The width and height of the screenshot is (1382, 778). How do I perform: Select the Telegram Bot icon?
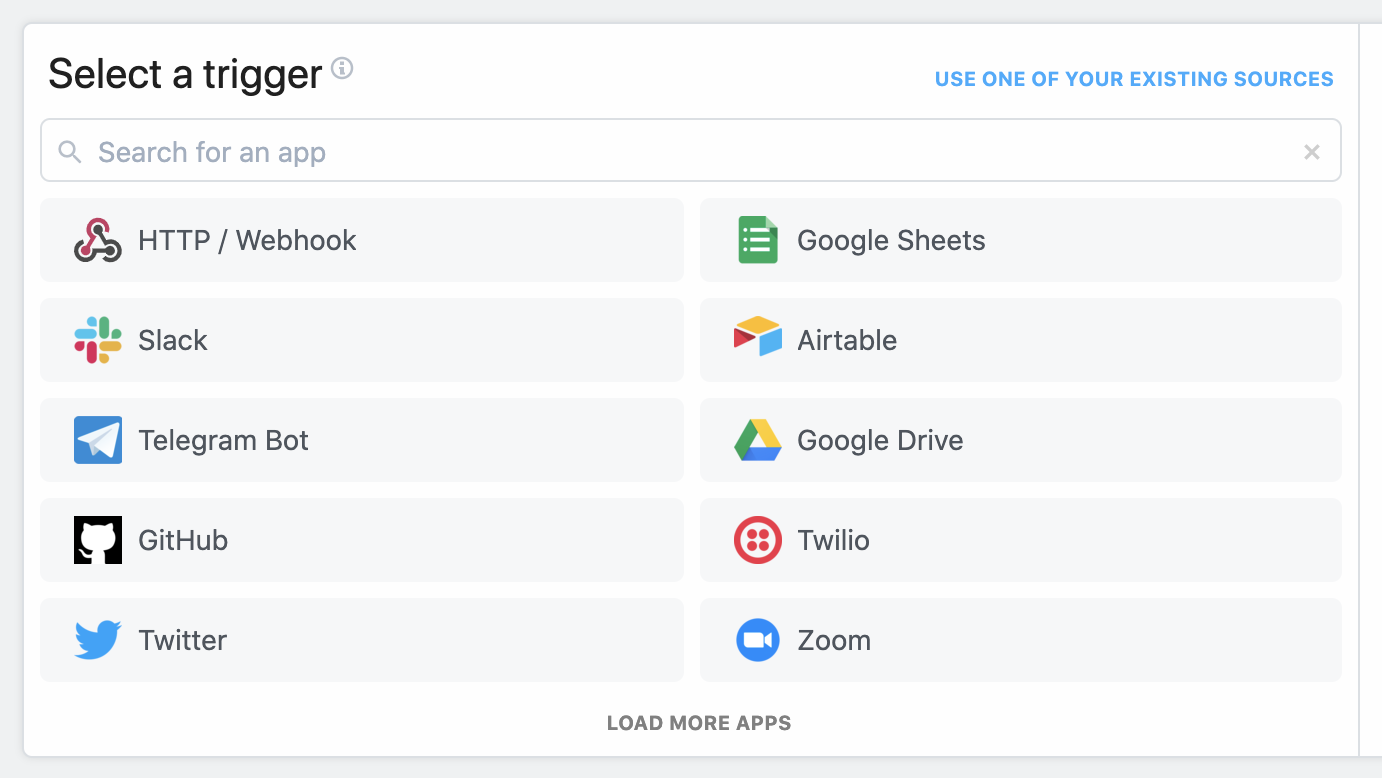(96, 440)
